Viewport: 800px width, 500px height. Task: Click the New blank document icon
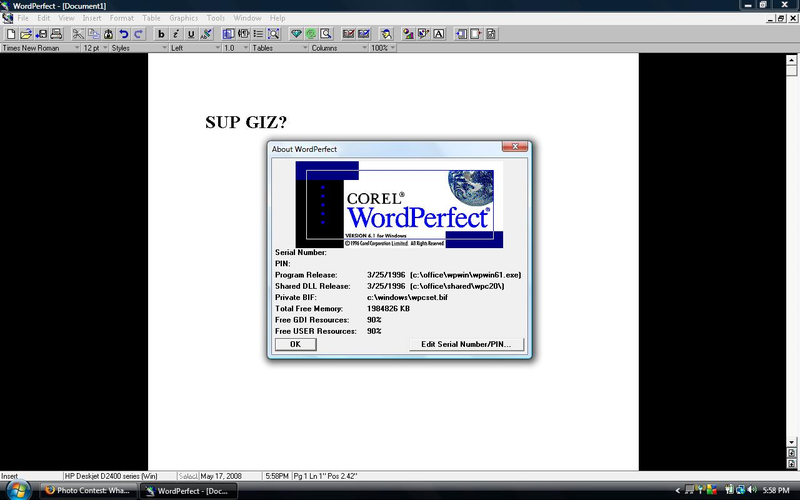(11, 34)
